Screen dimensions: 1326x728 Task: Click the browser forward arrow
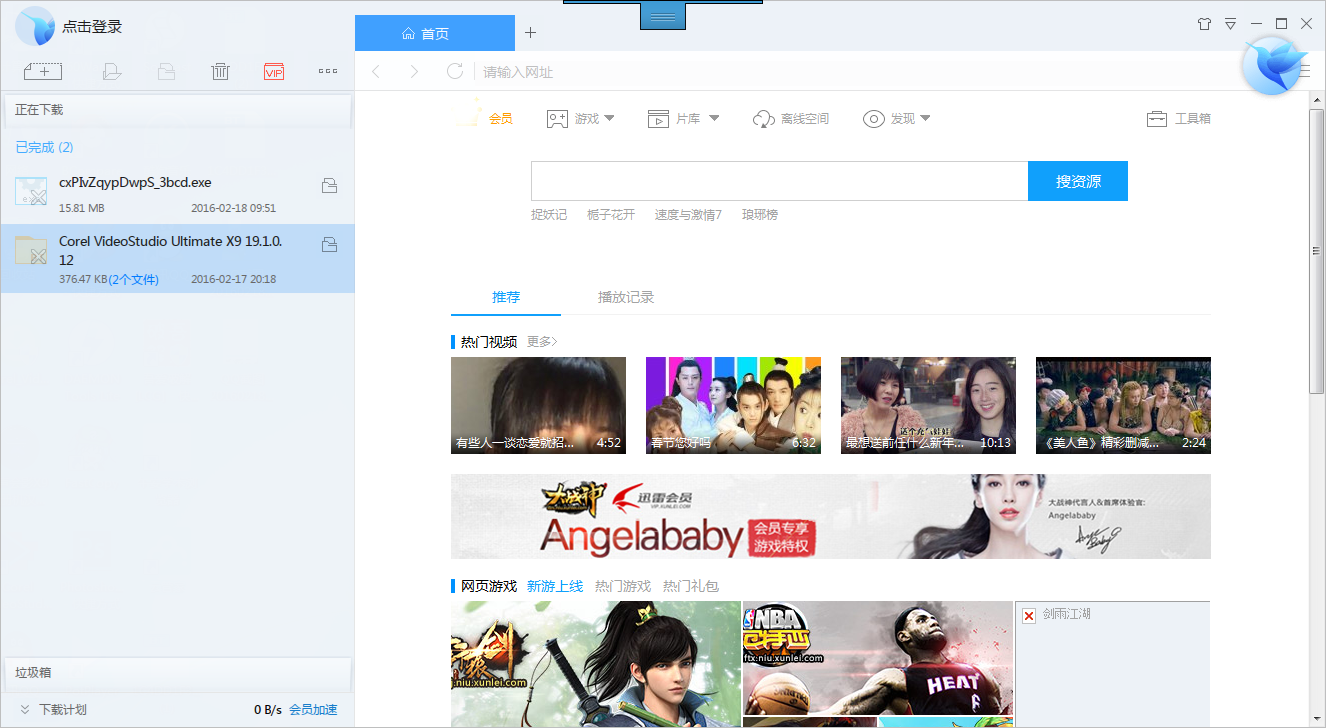coord(414,71)
